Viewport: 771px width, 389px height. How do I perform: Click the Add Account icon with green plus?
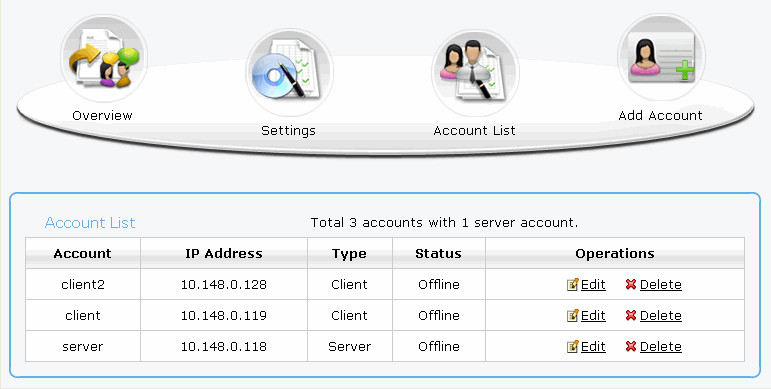[x=661, y=58]
